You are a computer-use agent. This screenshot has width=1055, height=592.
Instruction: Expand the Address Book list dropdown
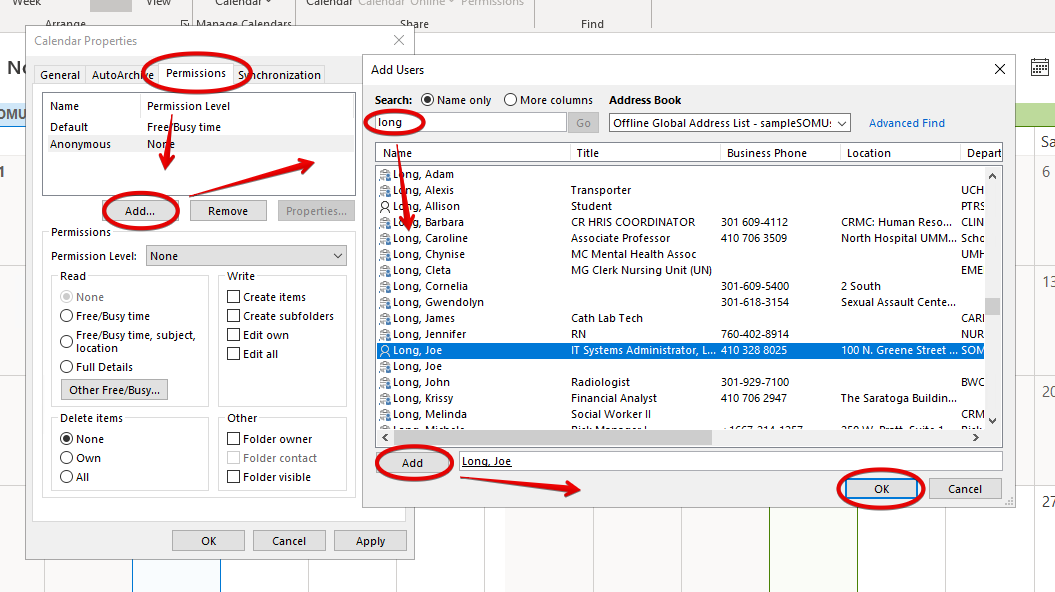(842, 123)
